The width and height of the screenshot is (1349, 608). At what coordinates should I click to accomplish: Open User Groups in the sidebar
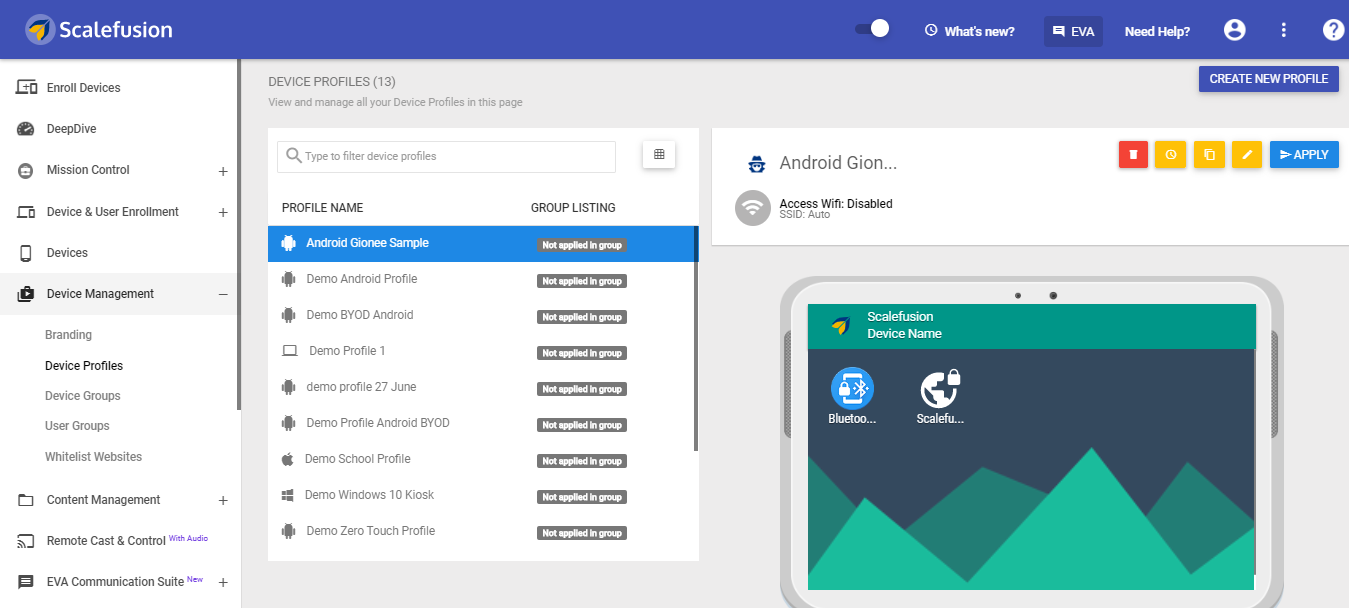pos(77,426)
